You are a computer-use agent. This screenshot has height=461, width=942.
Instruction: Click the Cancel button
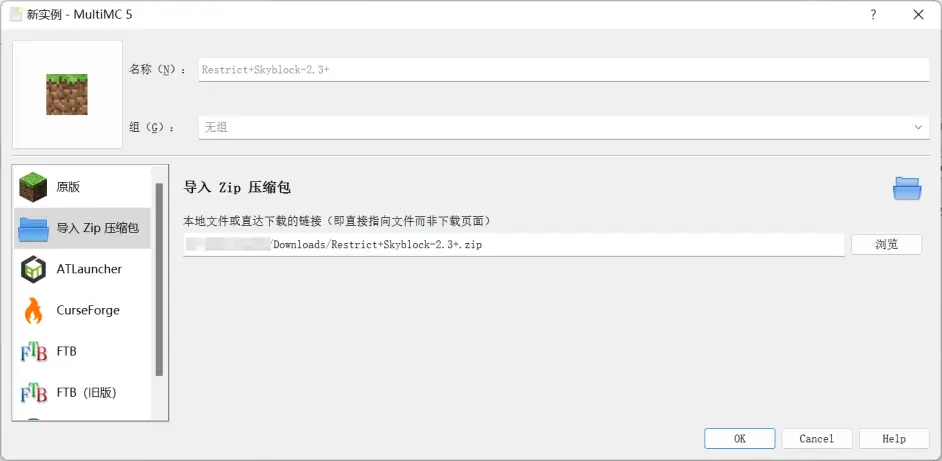[816, 439]
